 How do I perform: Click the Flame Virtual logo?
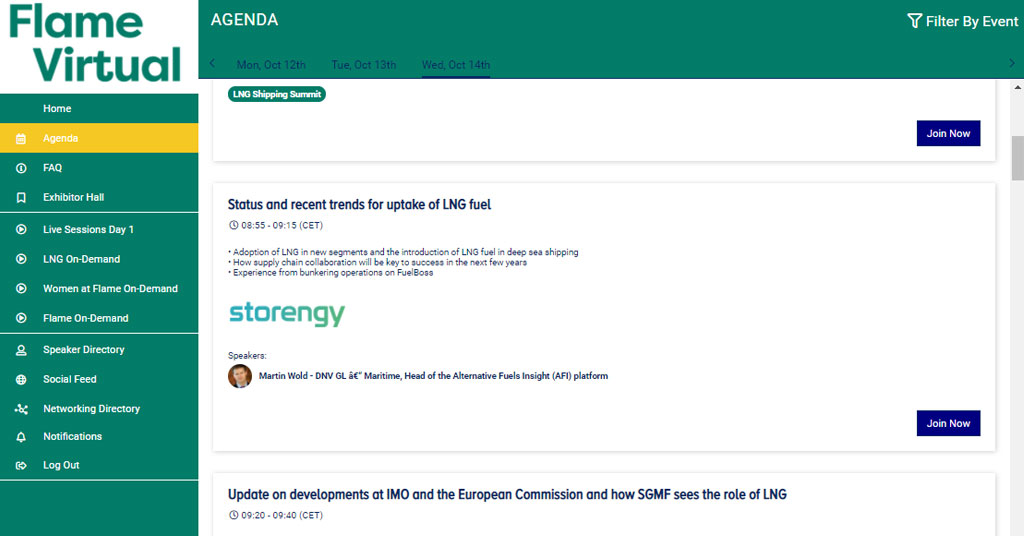tap(95, 43)
